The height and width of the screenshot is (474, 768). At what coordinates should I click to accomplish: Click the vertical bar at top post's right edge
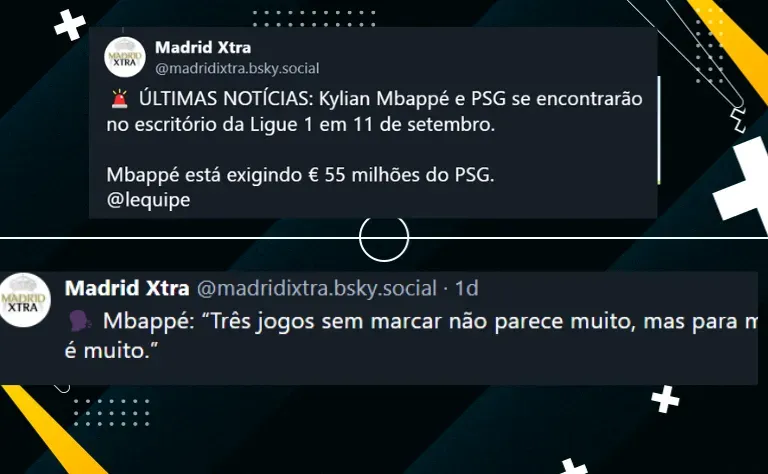click(x=659, y=130)
